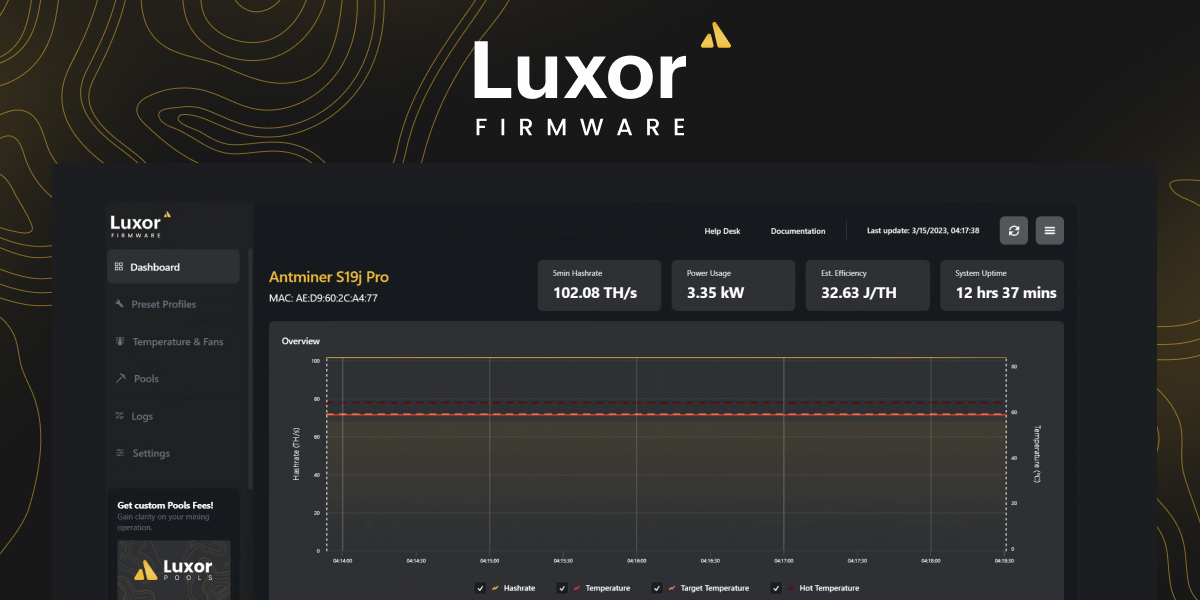Open Preset Profiles via its wrench icon
The image size is (1200, 600).
(120, 304)
